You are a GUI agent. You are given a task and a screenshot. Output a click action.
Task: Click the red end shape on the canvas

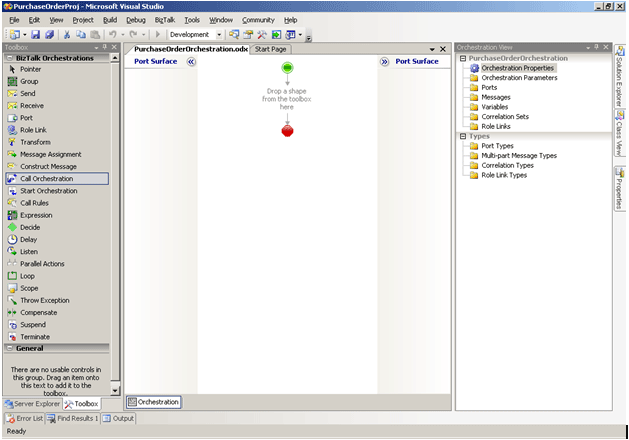(287, 131)
